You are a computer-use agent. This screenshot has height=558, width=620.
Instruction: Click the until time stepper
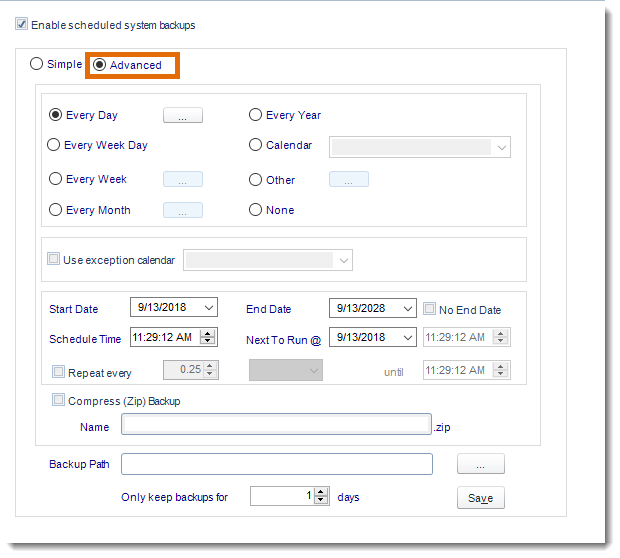pyautogui.click(x=501, y=371)
